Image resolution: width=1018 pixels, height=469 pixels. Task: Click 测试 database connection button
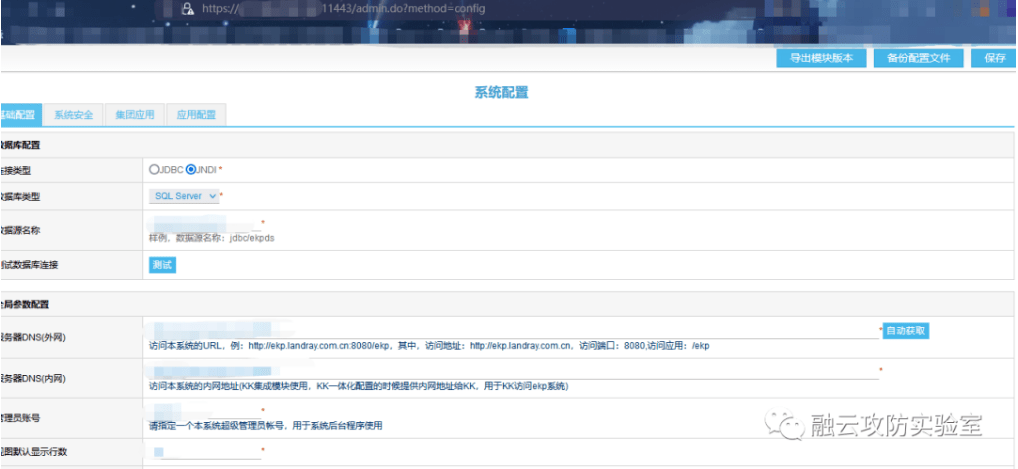[162, 265]
